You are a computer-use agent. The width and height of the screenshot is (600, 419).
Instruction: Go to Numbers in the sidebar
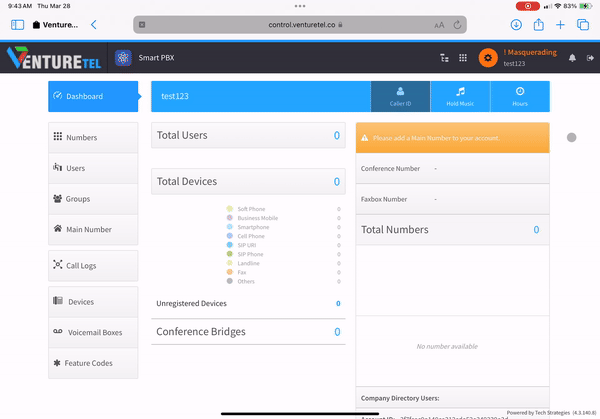pyautogui.click(x=93, y=137)
